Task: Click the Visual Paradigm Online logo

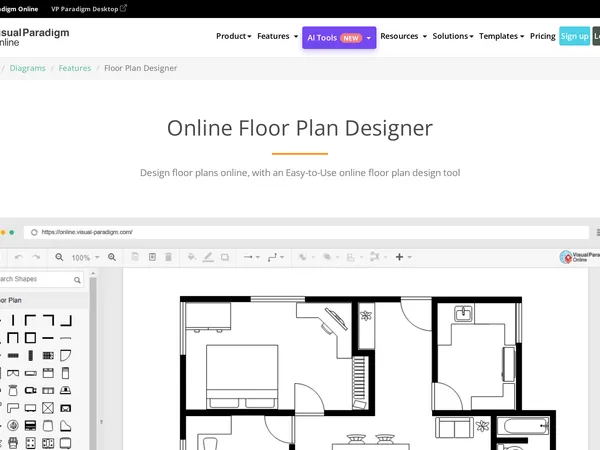Action: [x=34, y=37]
